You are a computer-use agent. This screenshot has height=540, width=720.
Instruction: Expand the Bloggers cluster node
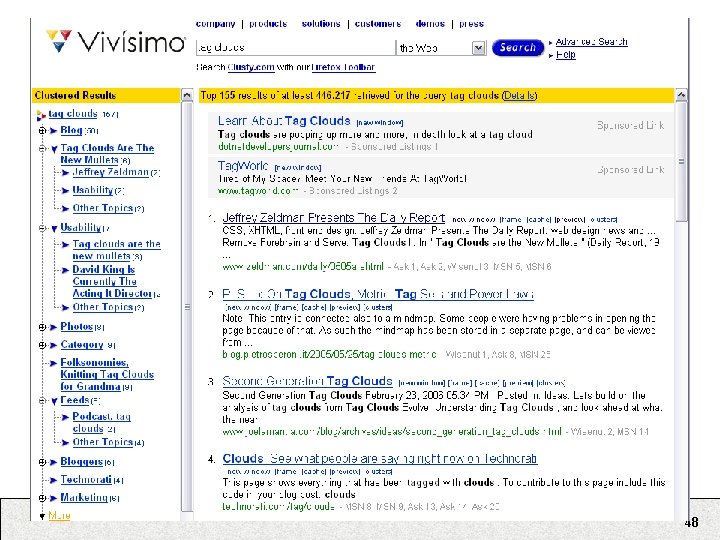(42, 462)
